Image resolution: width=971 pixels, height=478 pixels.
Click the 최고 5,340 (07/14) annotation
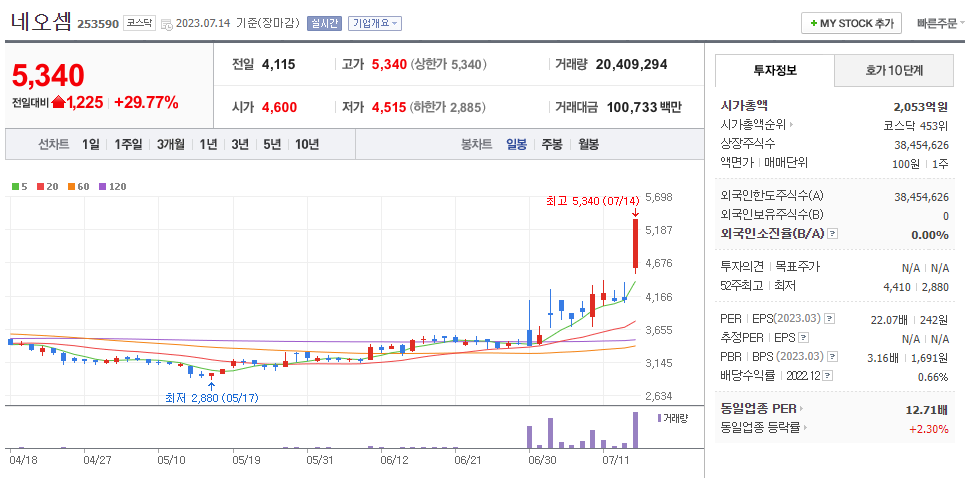592,201
